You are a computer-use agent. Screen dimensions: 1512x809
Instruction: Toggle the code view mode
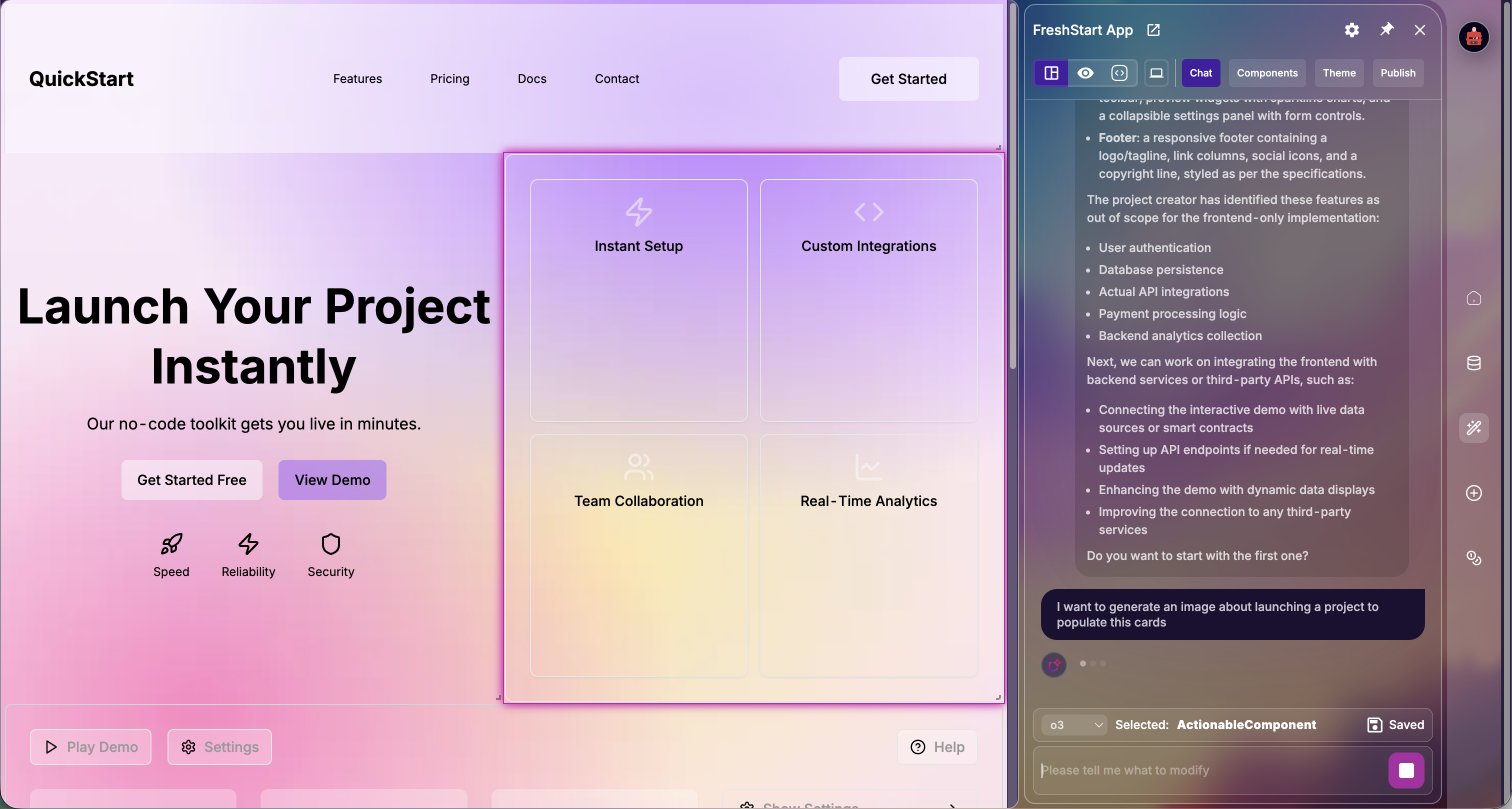pos(1119,73)
